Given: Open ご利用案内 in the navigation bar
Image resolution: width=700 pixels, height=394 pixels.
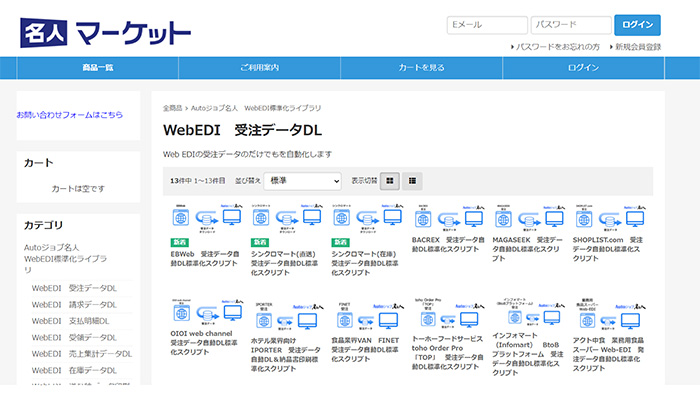Looking at the screenshot, I should 259,68.
